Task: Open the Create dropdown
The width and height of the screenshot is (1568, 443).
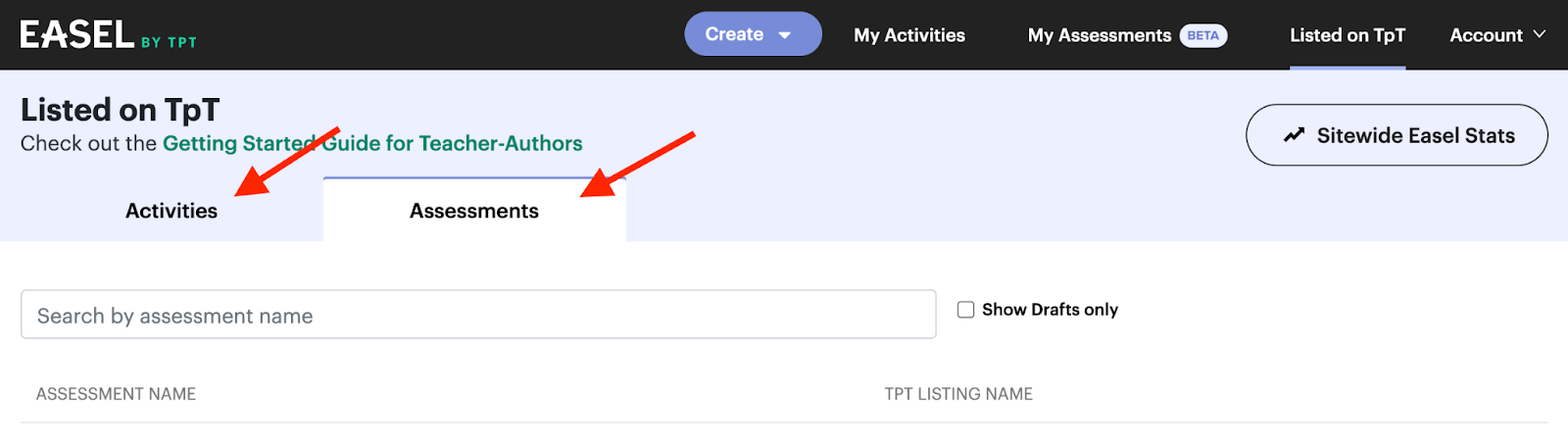Action: click(753, 34)
